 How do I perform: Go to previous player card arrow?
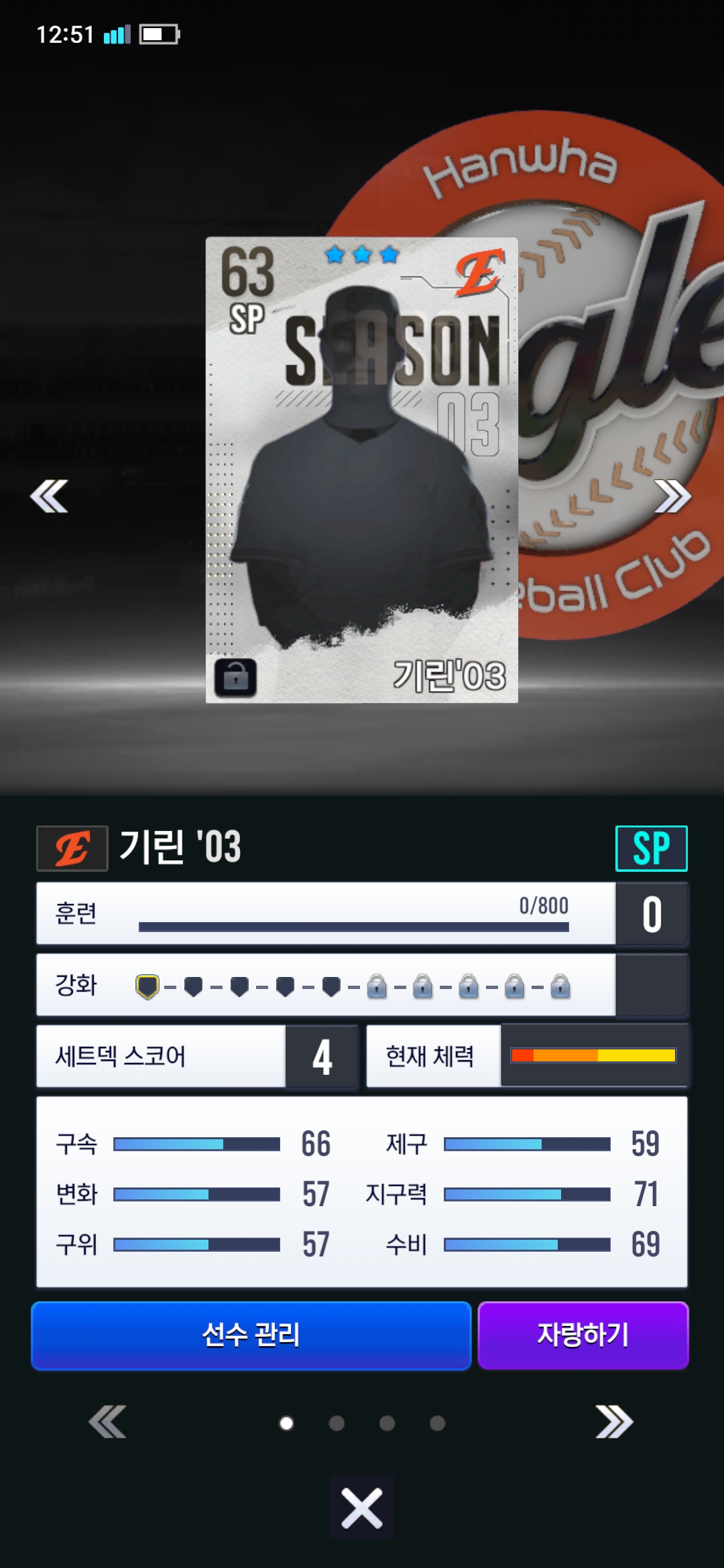point(49,496)
